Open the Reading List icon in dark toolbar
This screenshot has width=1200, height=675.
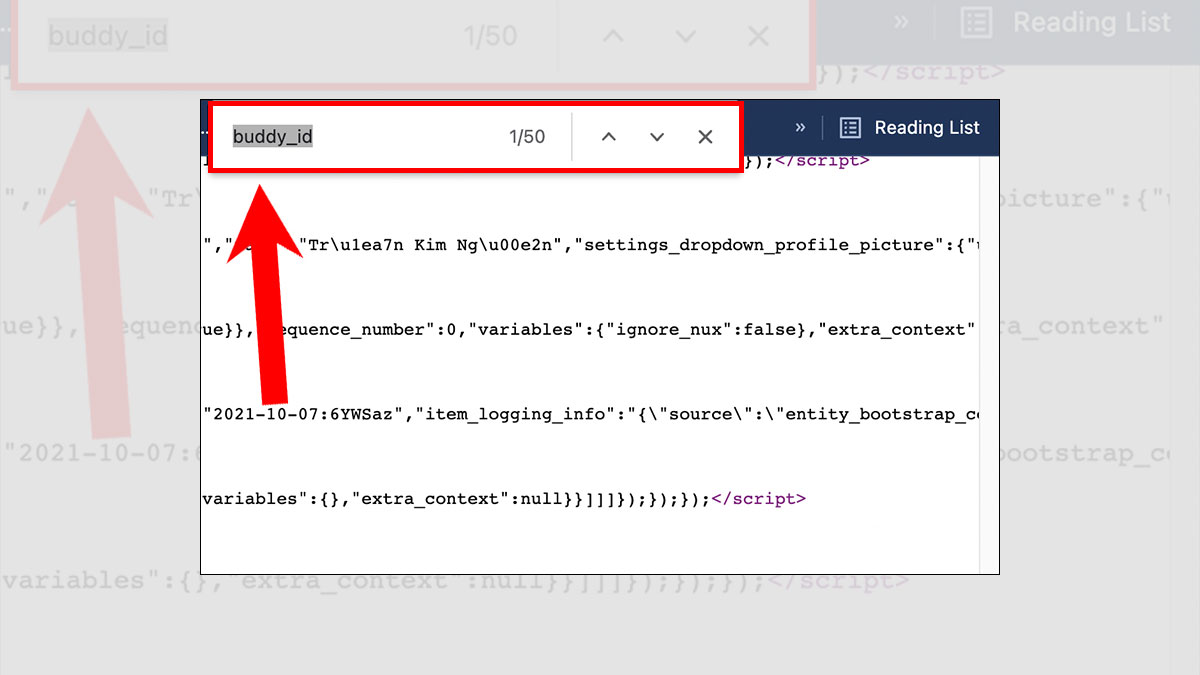pos(850,128)
